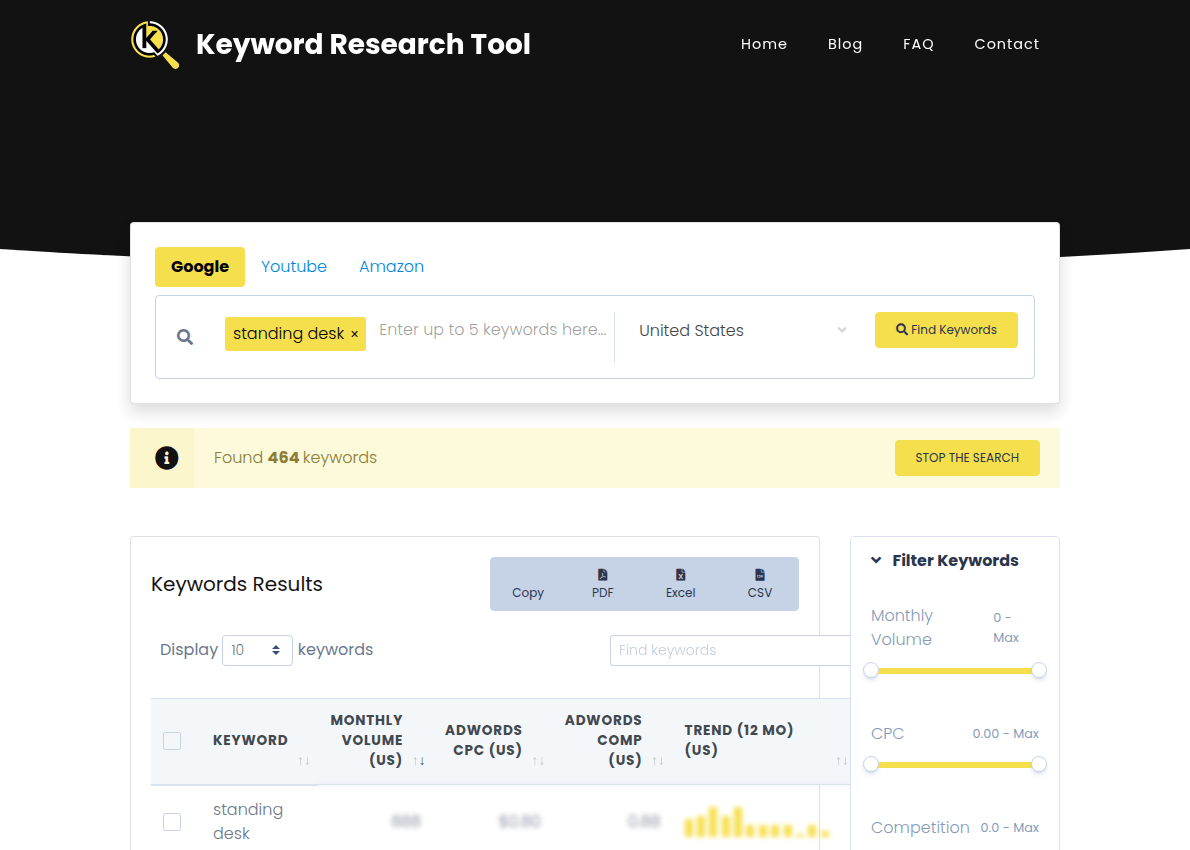Screen dimensions: 1190x850
Task: Open the Blog nav link
Action: tap(845, 44)
